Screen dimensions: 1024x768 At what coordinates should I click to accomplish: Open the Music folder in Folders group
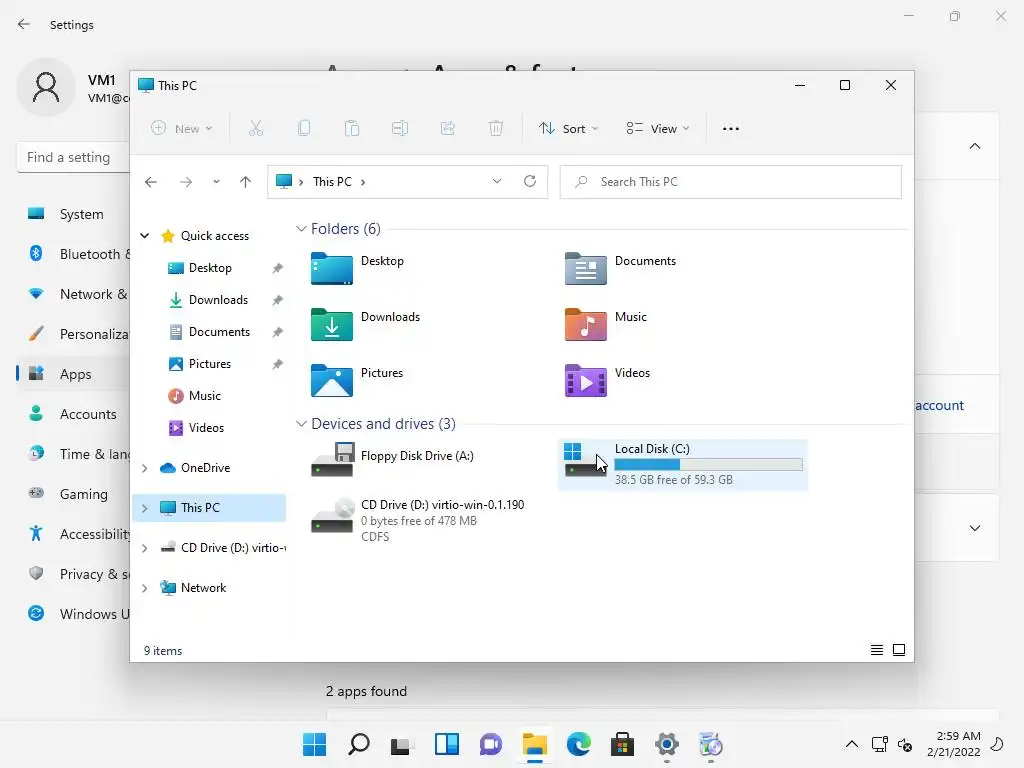[605, 325]
